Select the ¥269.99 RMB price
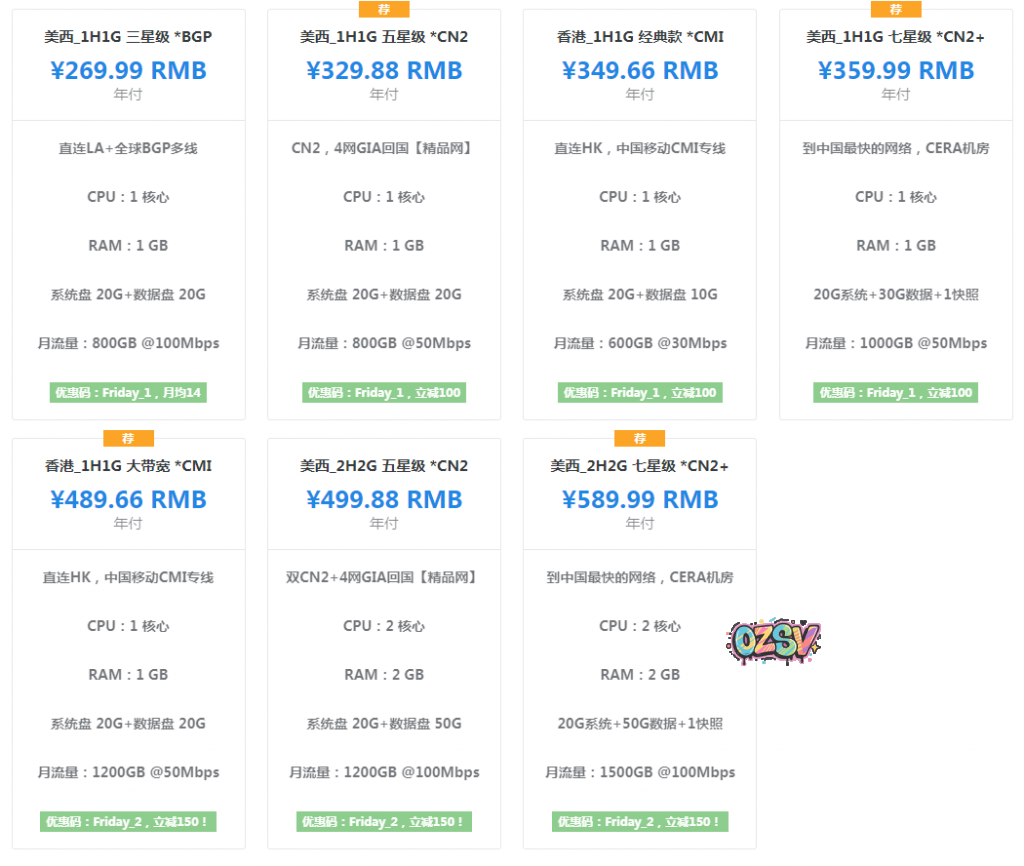The width and height of the screenshot is (1024, 866). click(x=129, y=71)
